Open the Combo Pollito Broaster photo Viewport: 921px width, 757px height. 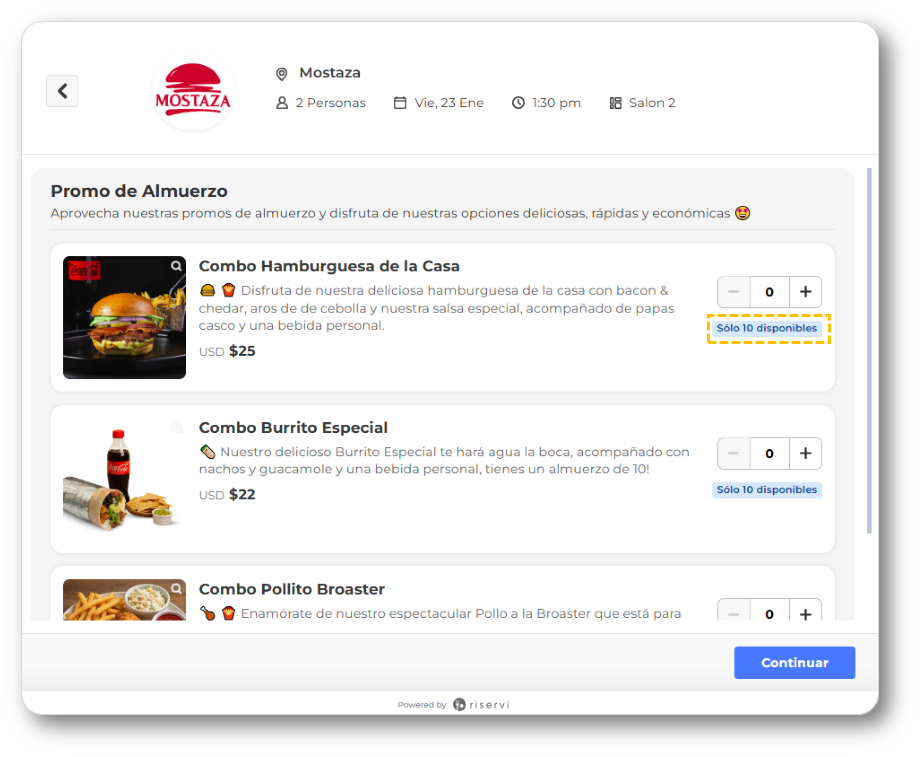(125, 600)
